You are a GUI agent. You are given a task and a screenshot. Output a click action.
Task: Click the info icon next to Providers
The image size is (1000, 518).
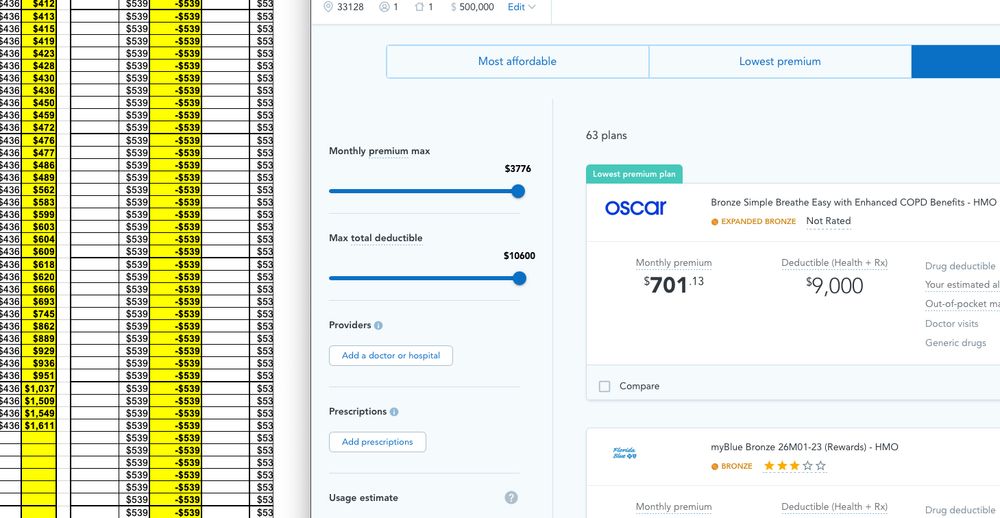click(x=378, y=325)
